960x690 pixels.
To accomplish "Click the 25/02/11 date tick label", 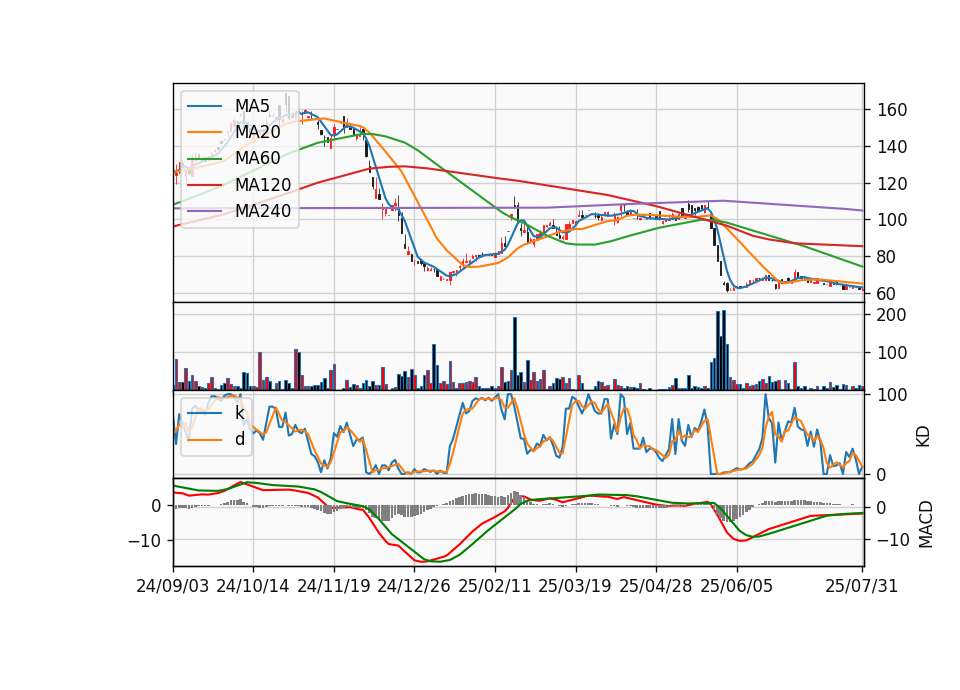I will point(495,586).
